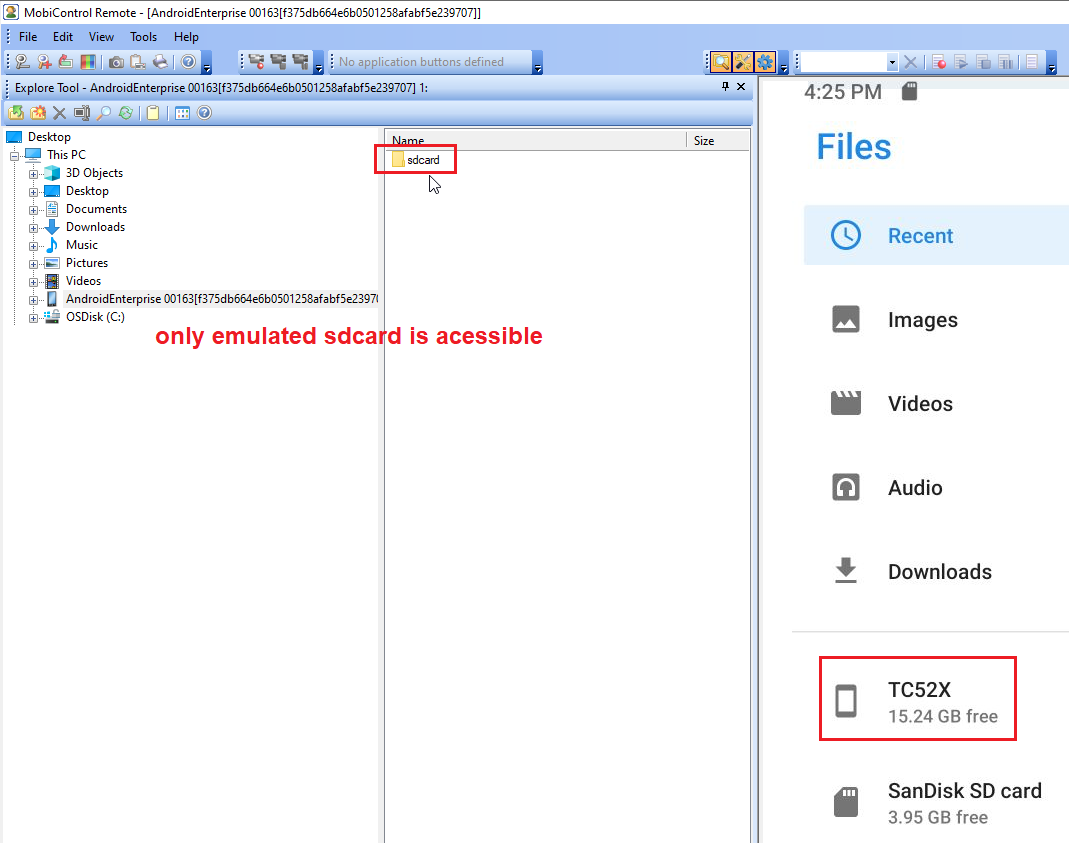The image size is (1069, 843).
Task: Open Downloads in the device Files app
Action: (x=940, y=571)
